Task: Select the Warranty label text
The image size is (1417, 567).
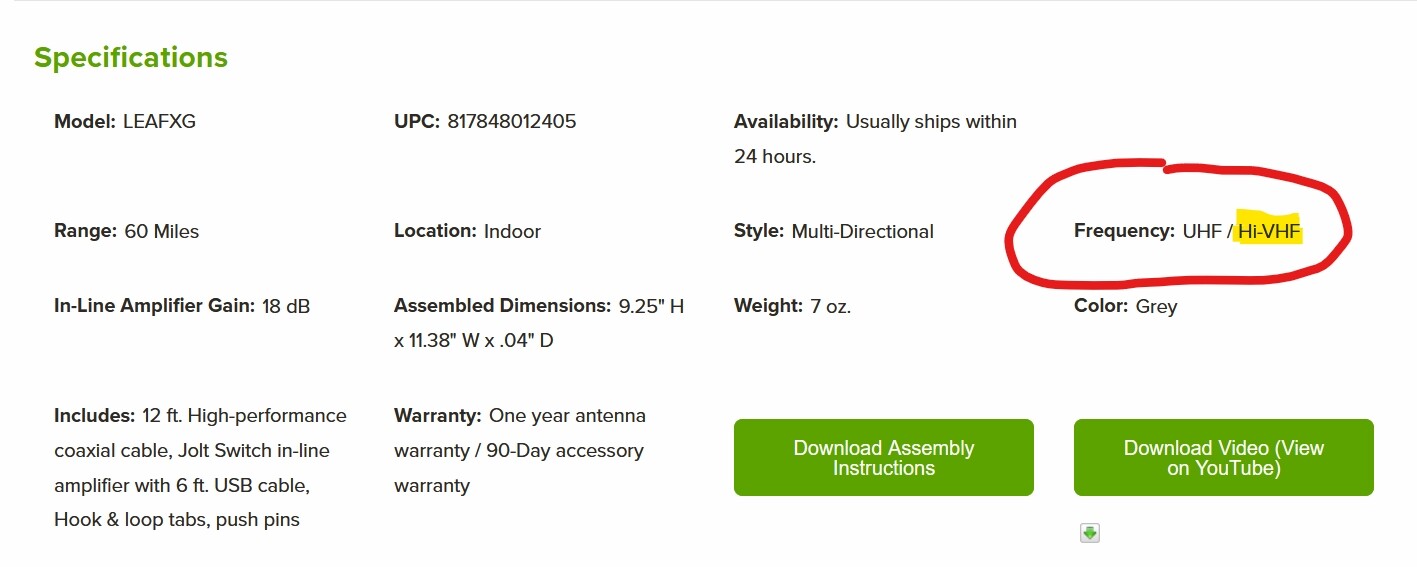Action: tap(438, 415)
